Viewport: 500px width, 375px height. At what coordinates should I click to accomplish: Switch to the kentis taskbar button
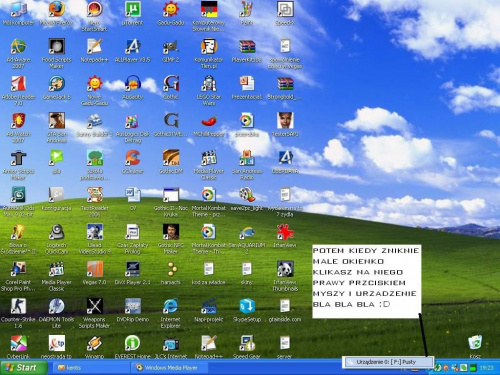click(91, 368)
